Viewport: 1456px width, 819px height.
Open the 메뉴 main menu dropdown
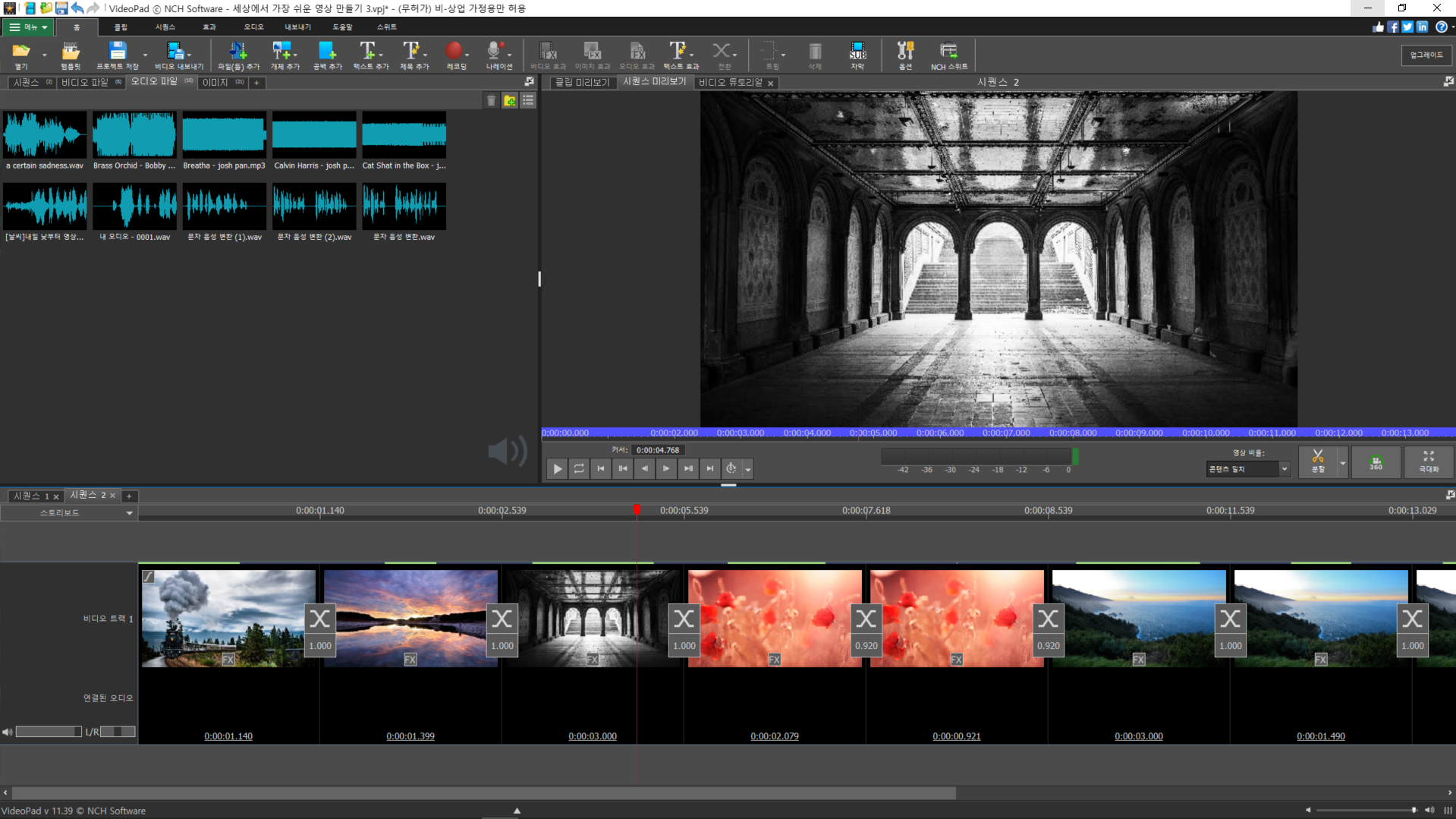click(x=27, y=27)
